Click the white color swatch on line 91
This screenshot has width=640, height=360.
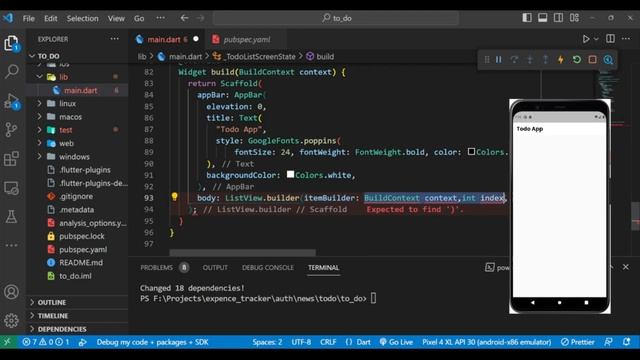click(290, 174)
